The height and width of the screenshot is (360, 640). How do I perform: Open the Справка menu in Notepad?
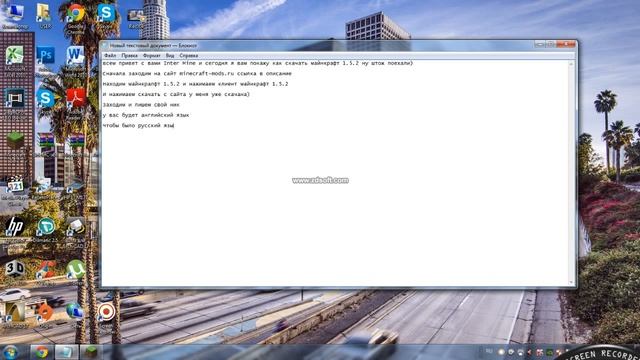189,55
